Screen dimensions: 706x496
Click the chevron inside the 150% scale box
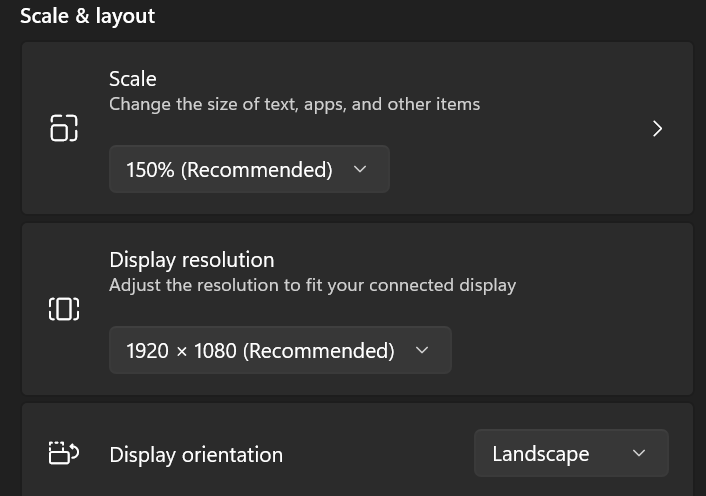(360, 169)
